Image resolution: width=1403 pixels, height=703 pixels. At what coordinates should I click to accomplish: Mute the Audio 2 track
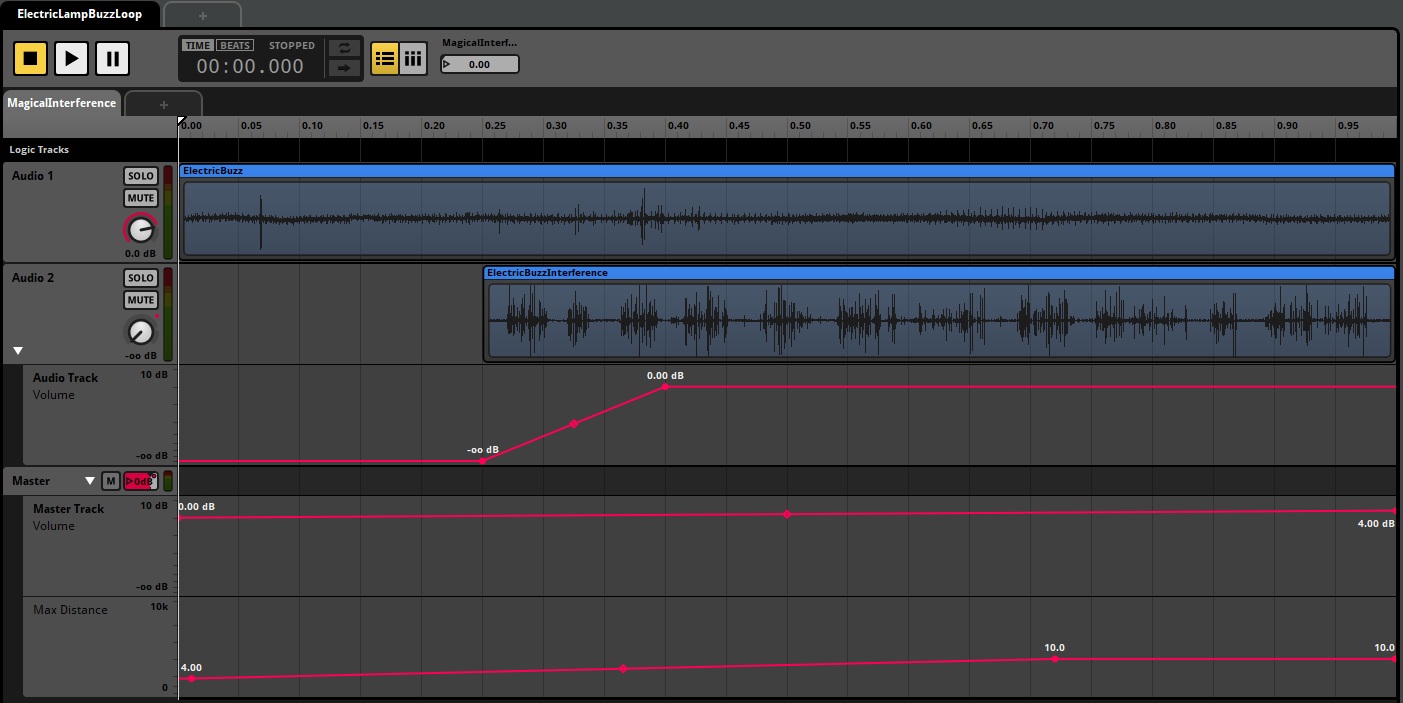point(140,300)
